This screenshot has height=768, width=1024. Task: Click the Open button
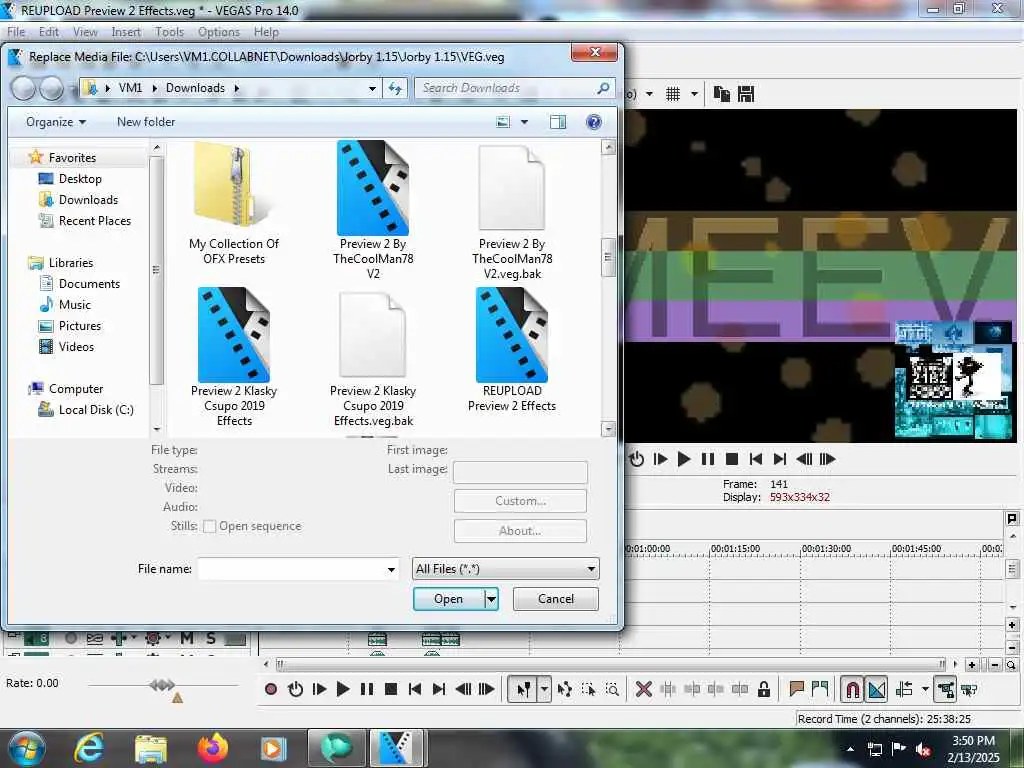click(x=449, y=599)
